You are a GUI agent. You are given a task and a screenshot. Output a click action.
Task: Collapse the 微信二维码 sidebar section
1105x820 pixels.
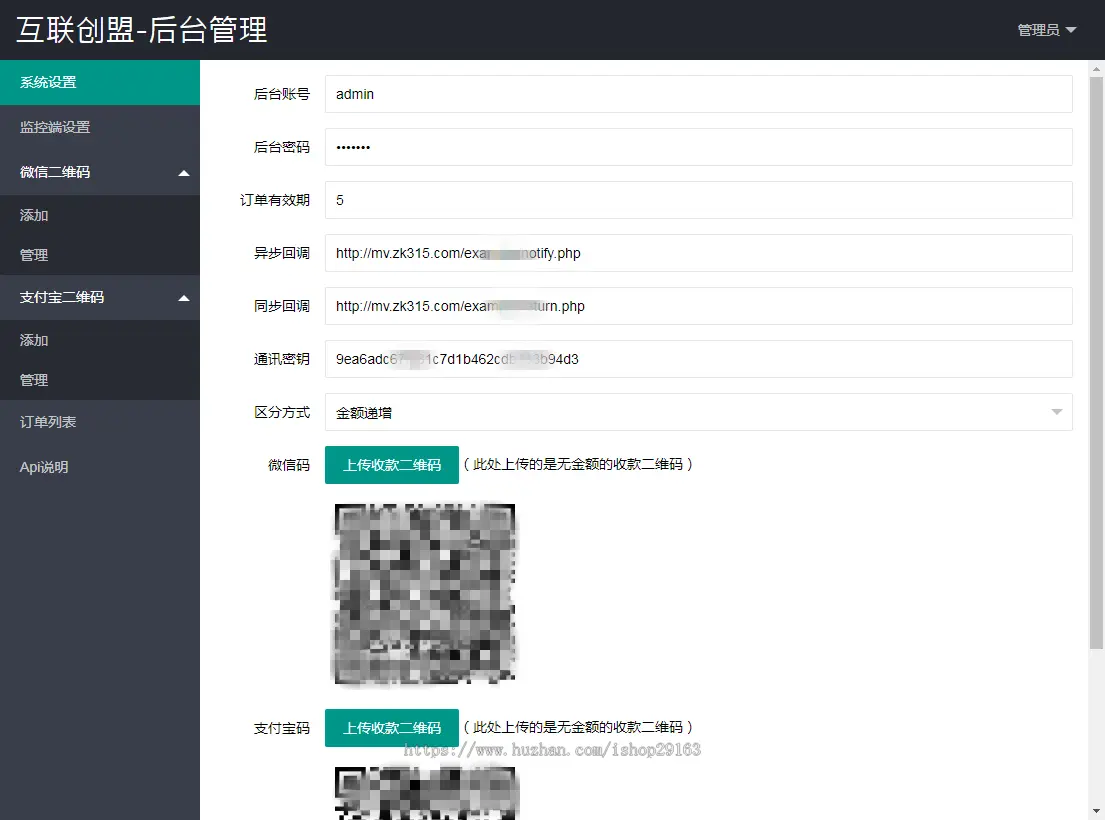tap(99, 173)
